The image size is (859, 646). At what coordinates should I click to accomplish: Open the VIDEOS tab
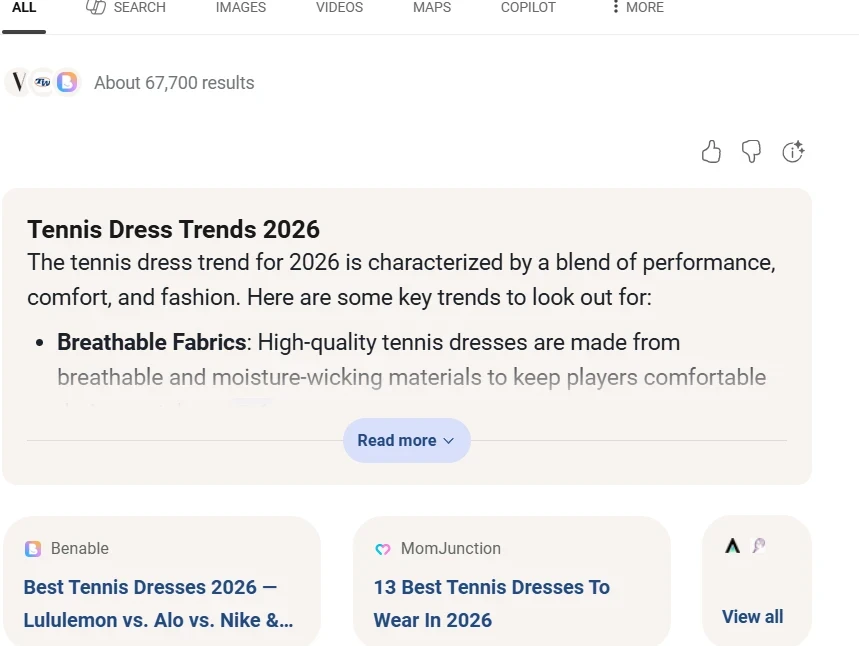[x=339, y=7]
